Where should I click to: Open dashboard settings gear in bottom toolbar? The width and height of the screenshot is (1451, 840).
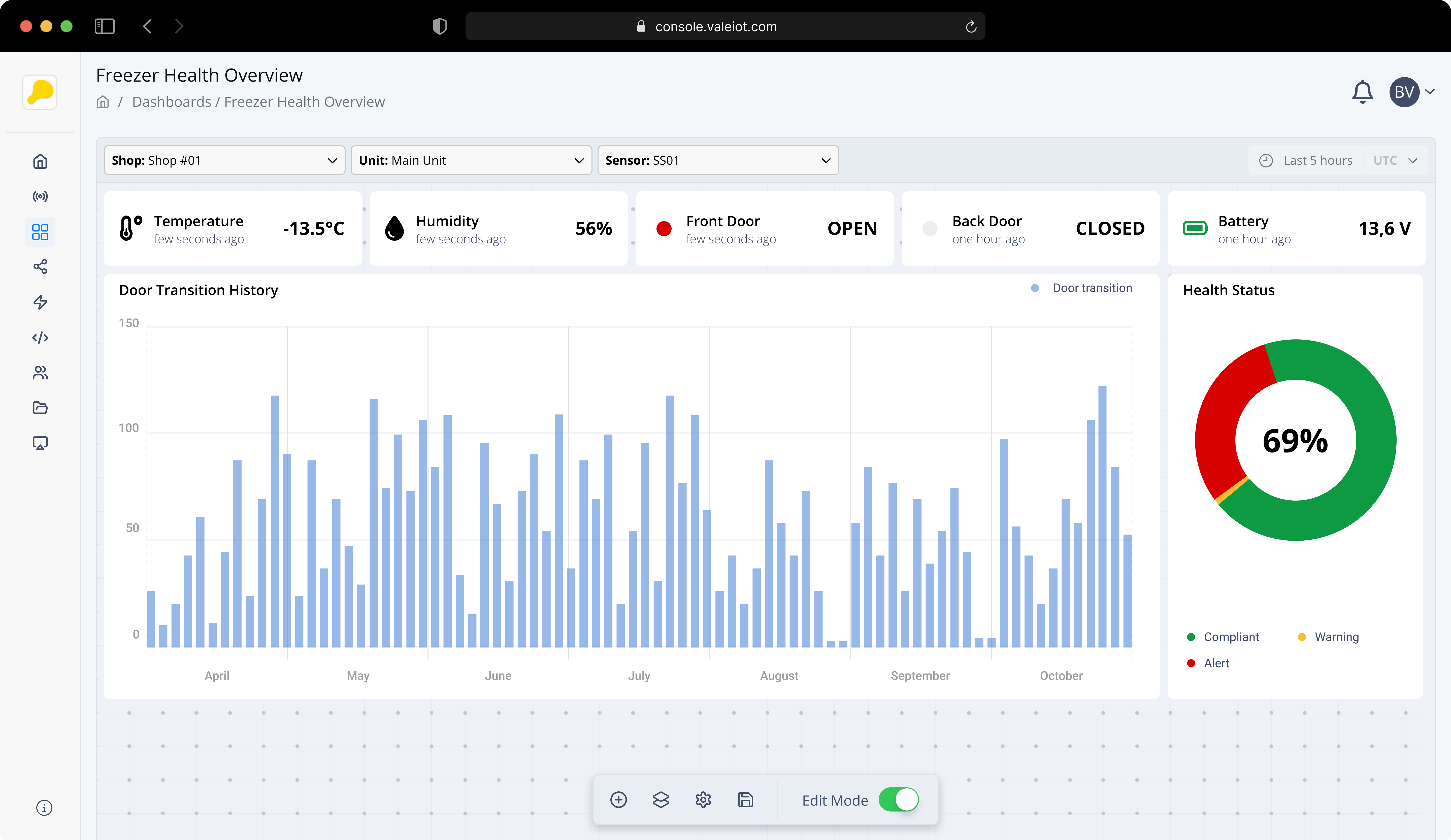[703, 800]
